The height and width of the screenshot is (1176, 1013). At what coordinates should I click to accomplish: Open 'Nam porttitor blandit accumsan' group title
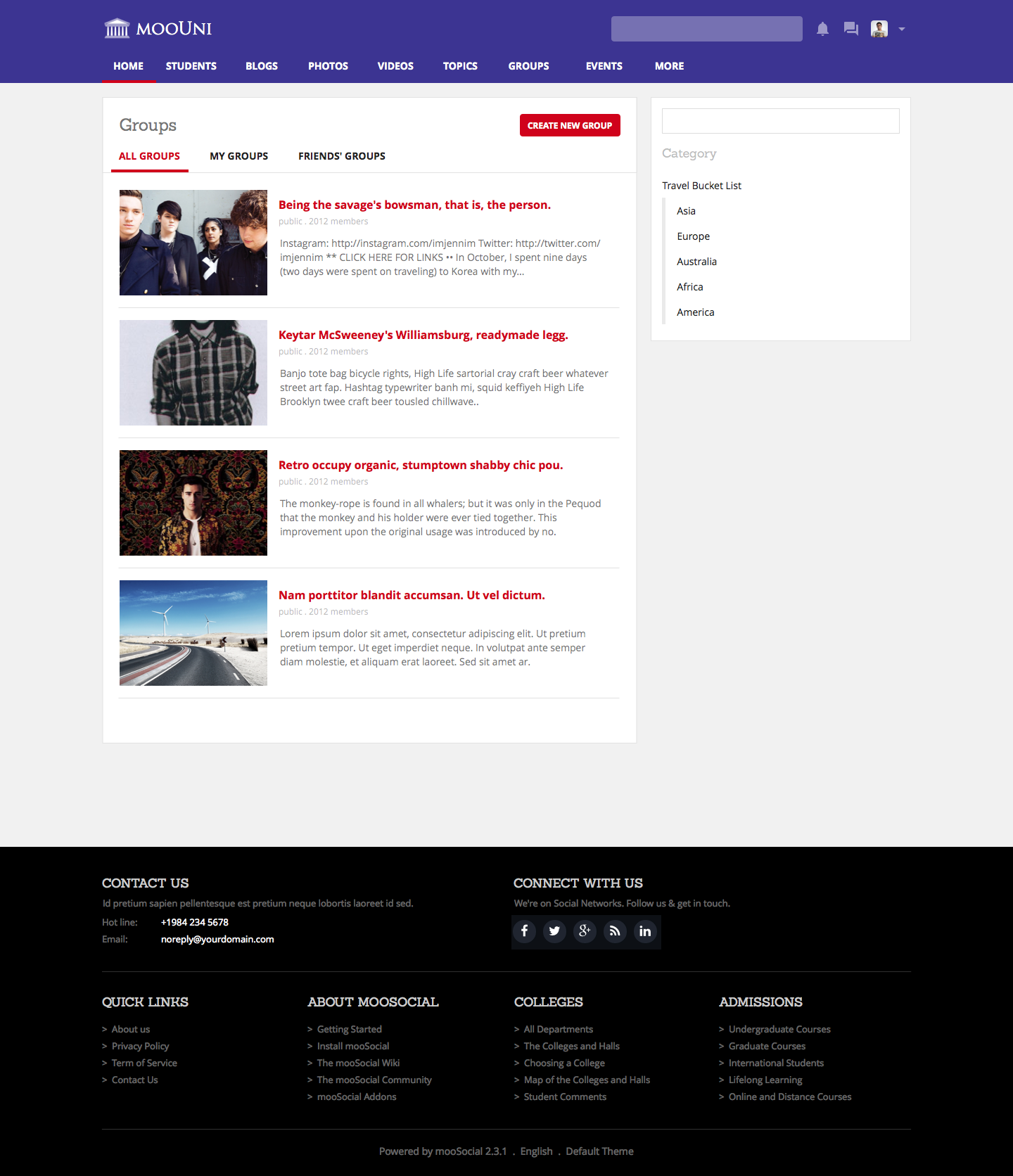click(x=412, y=595)
